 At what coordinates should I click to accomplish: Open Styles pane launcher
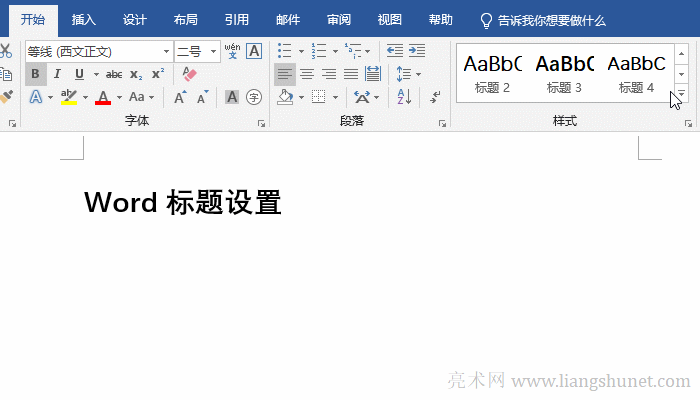coord(688,124)
